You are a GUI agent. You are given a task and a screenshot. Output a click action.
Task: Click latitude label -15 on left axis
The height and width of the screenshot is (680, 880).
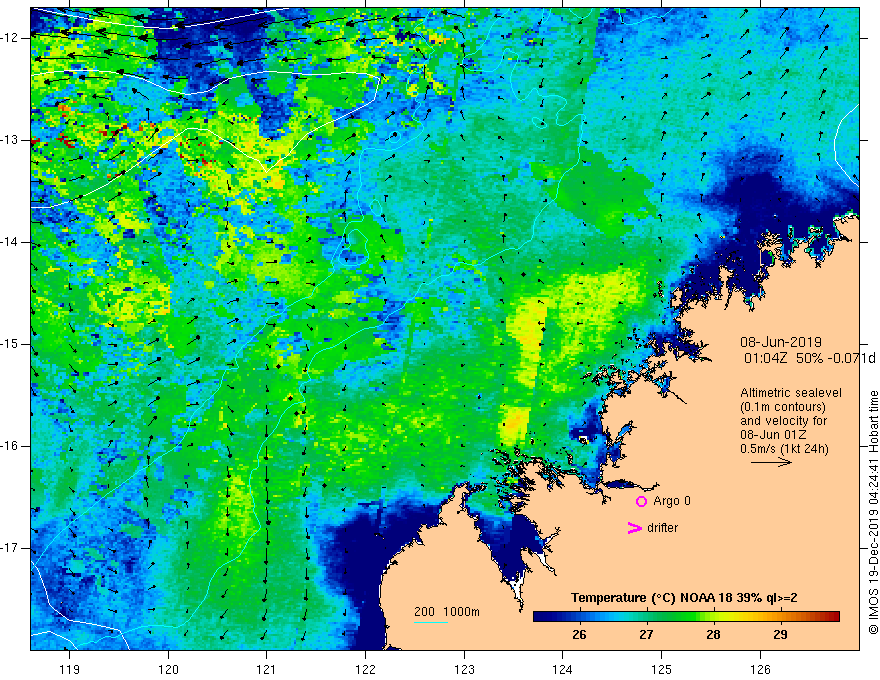(x=11, y=344)
